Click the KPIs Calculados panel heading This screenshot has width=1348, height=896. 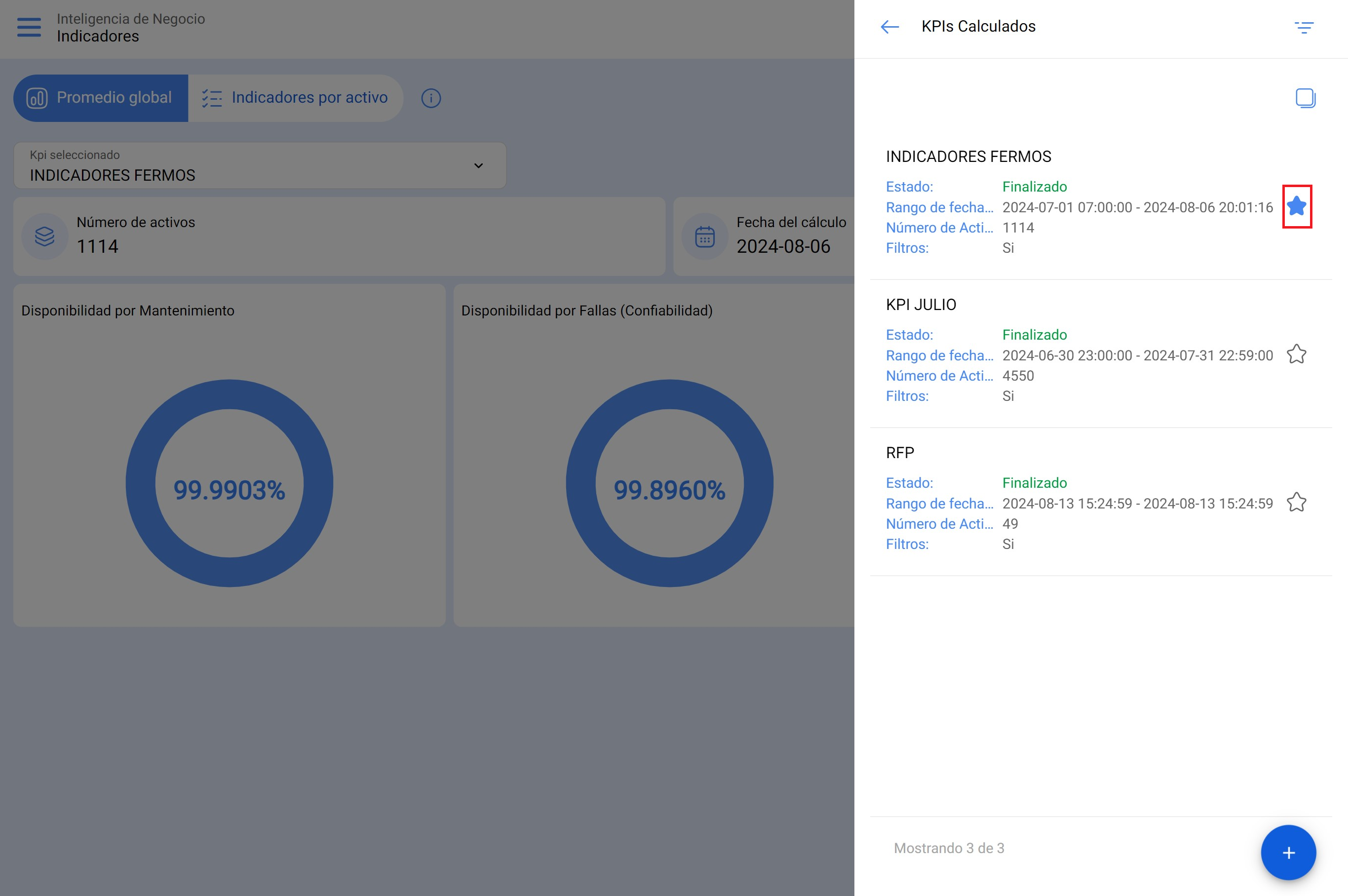(x=978, y=26)
